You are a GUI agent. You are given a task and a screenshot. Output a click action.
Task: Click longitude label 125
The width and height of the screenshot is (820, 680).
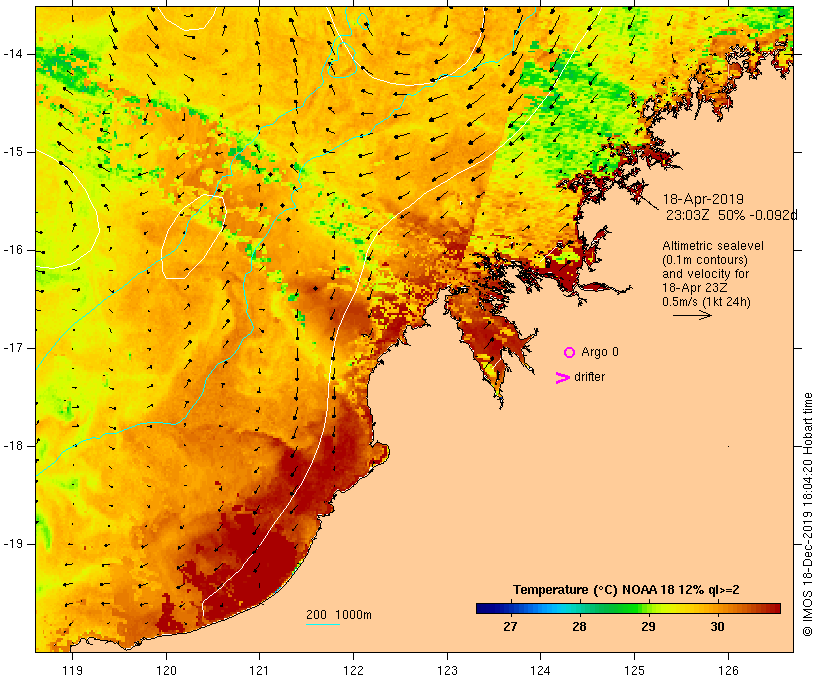[x=634, y=670]
